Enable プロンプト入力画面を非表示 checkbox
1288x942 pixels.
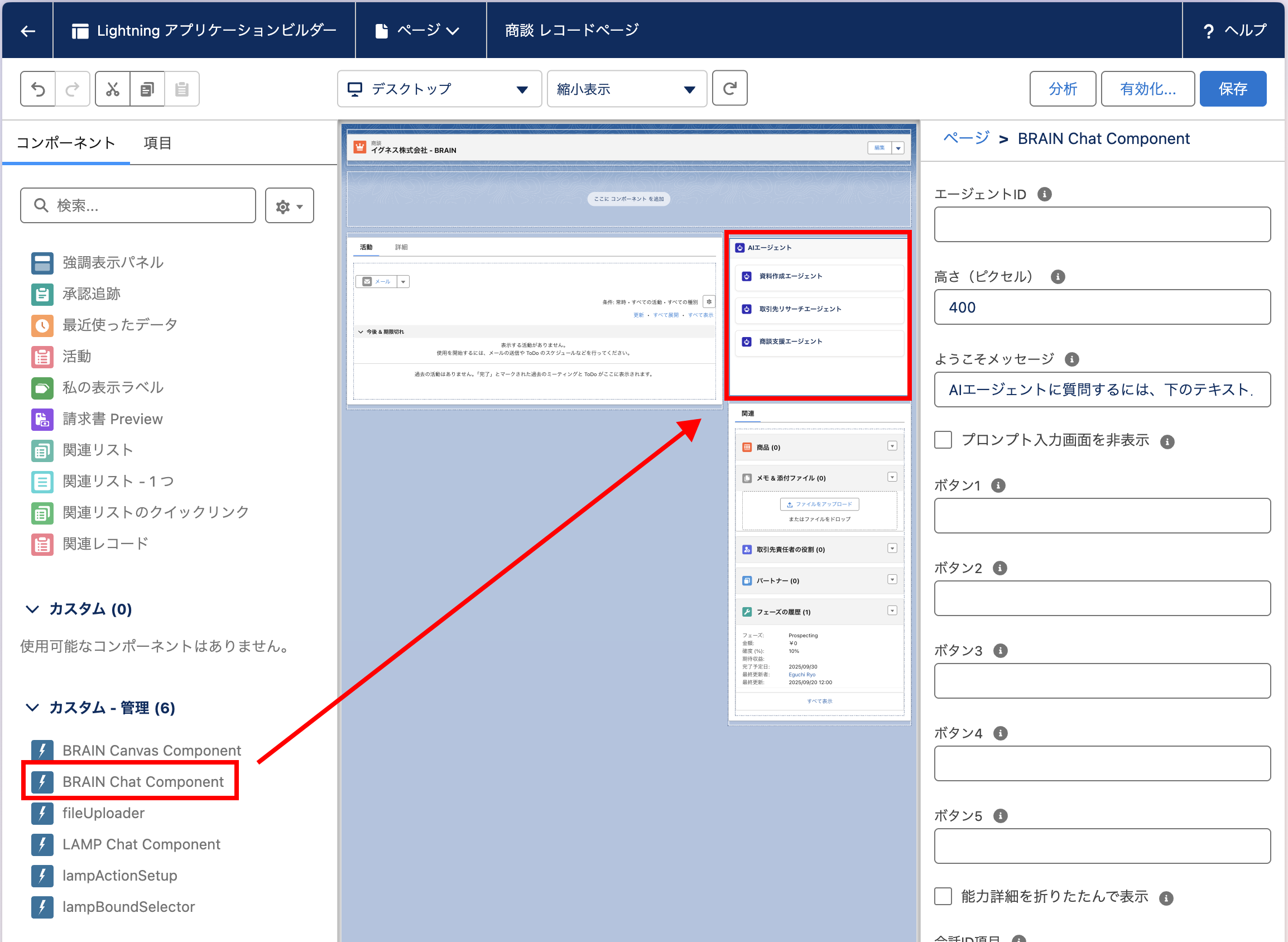point(943,440)
